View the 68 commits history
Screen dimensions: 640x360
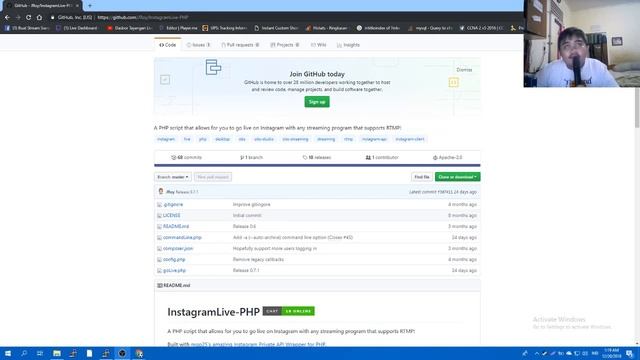pos(187,158)
